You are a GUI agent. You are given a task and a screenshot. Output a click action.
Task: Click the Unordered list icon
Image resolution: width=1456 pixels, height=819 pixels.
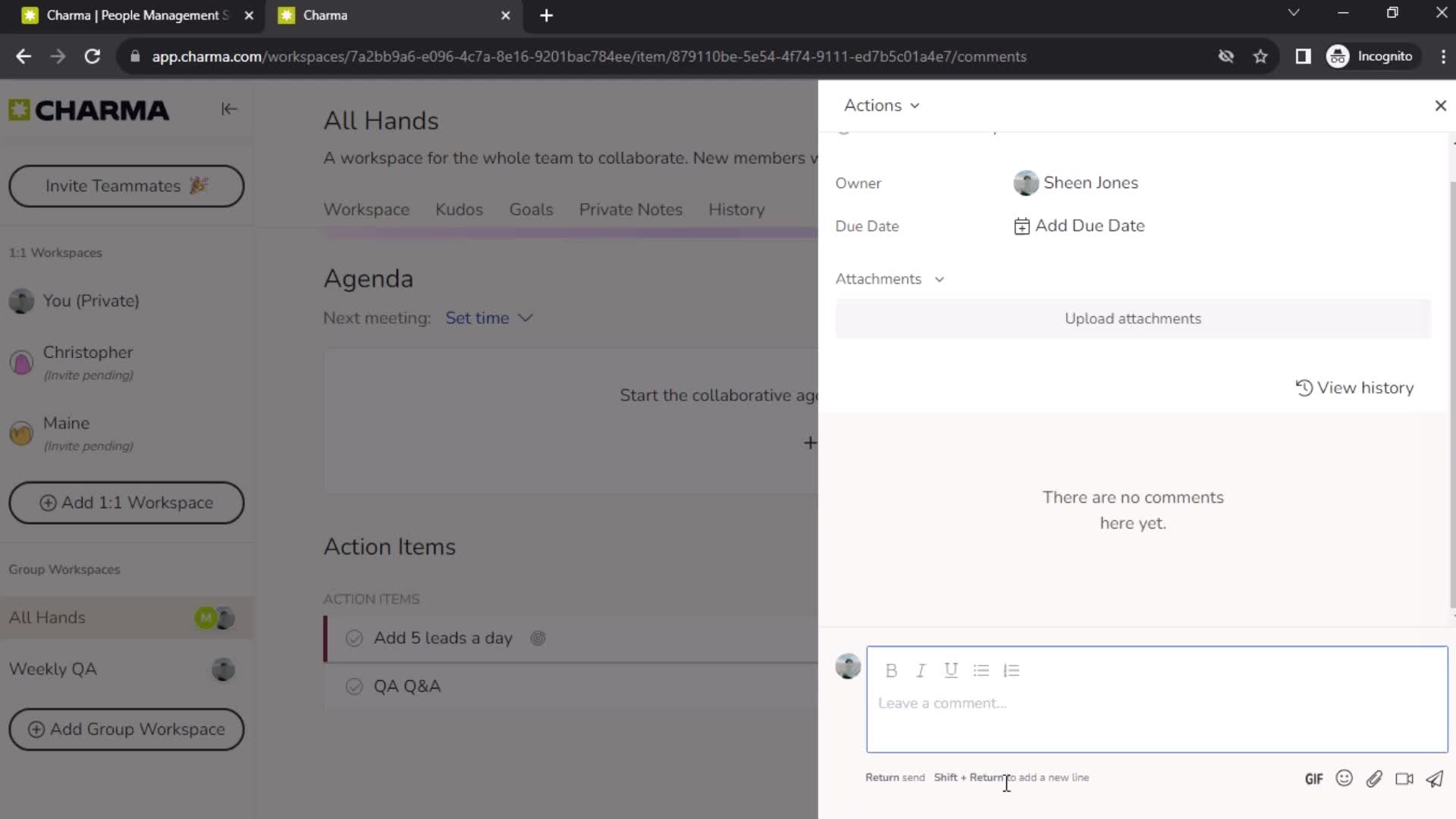(x=982, y=669)
